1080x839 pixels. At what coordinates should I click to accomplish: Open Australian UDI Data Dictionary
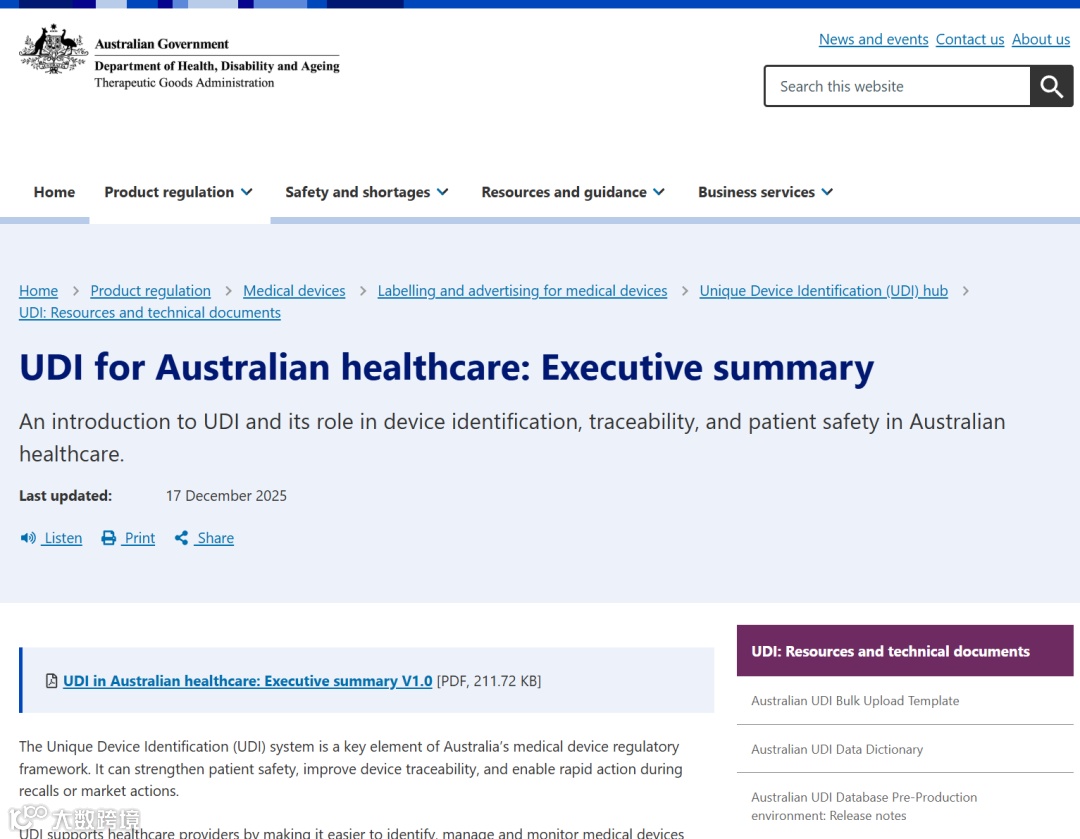point(837,749)
